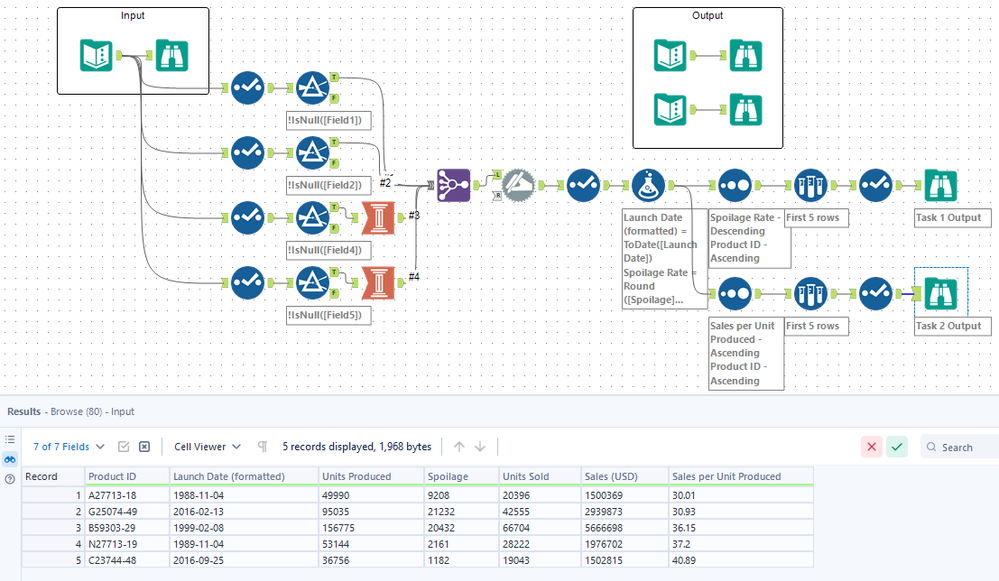
Task: Click the Sales (USD) column header
Action: (x=625, y=477)
